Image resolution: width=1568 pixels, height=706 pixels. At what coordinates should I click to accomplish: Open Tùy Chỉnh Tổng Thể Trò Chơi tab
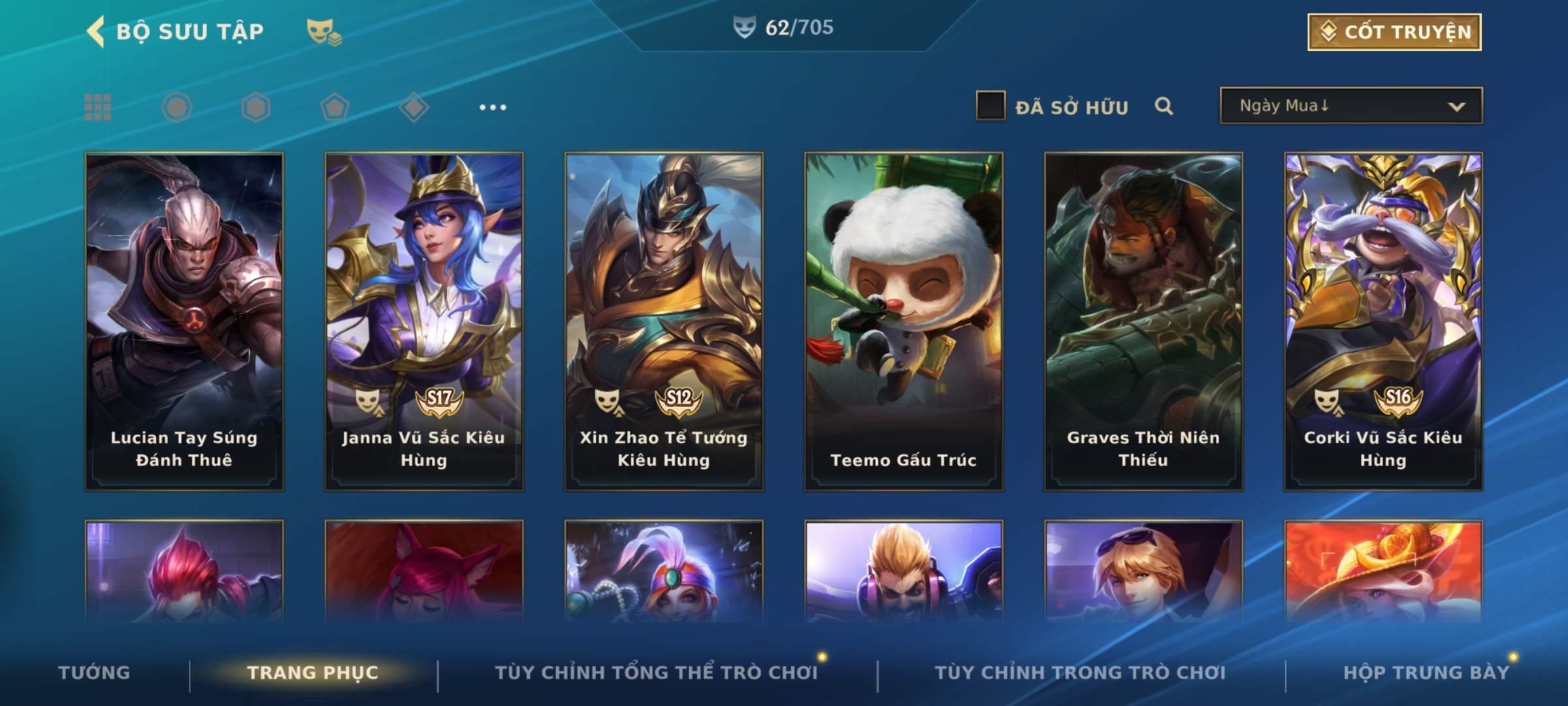click(x=656, y=673)
